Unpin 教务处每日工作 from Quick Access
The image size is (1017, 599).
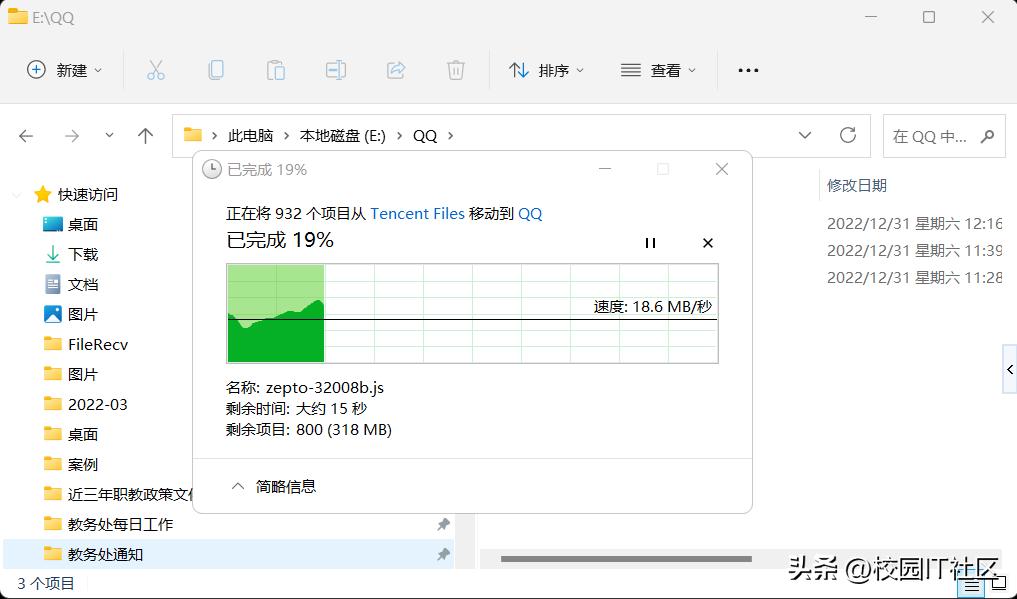click(443, 524)
